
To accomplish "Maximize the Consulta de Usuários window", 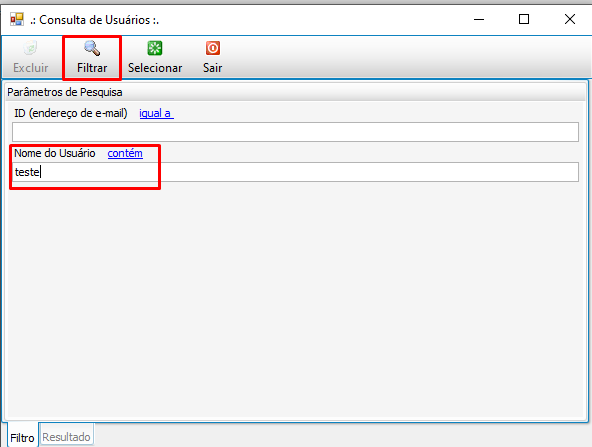I will [524, 19].
